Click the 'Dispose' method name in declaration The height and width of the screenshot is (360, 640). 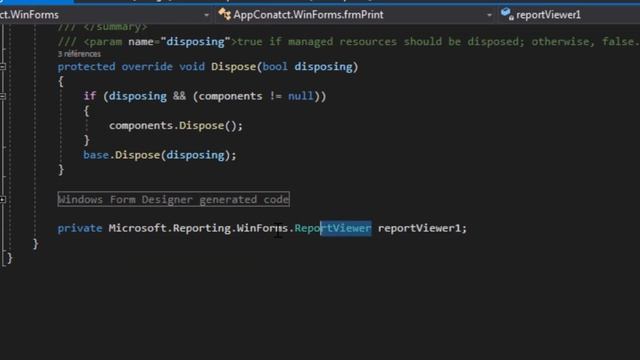click(x=234, y=67)
